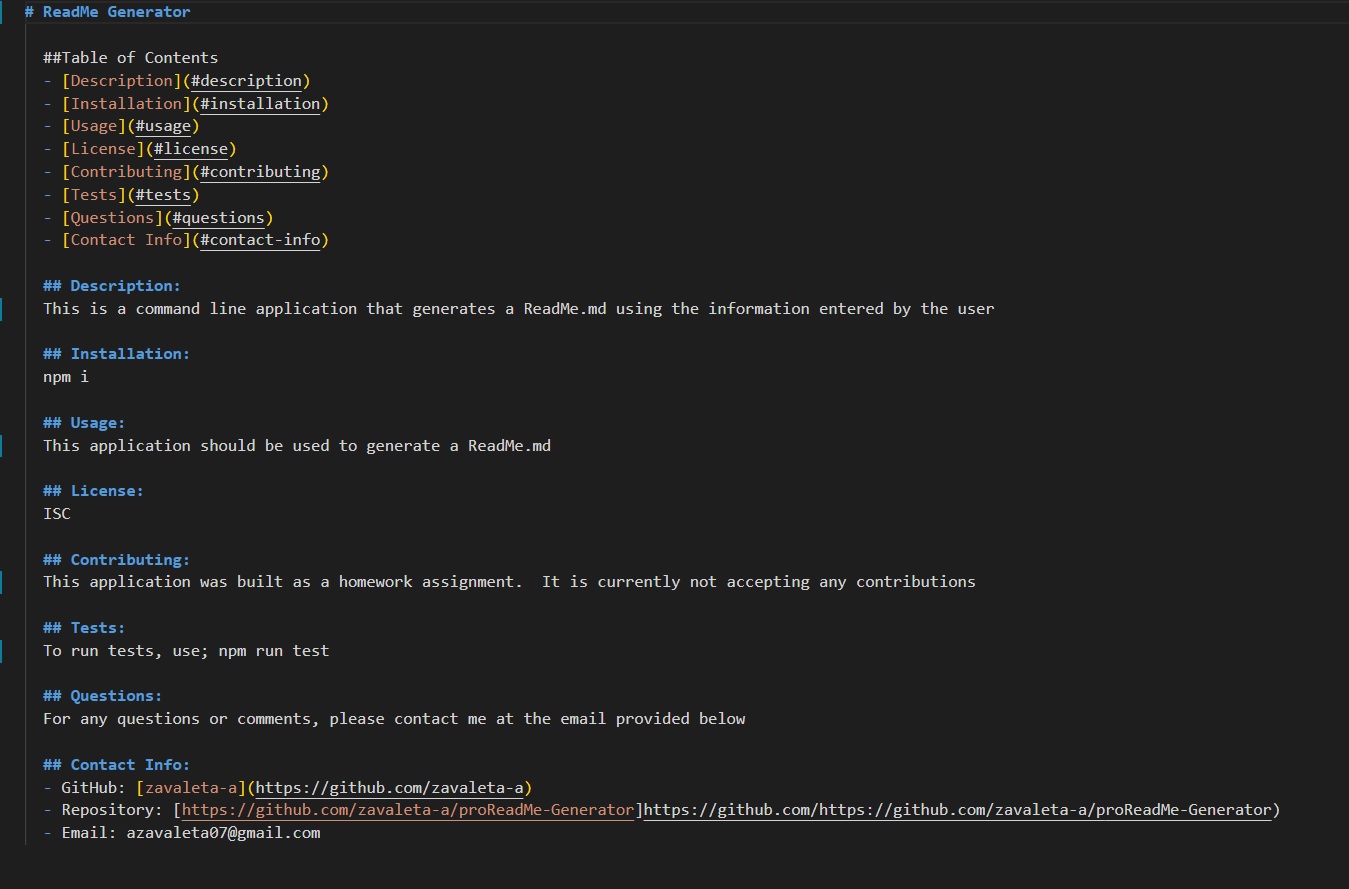1349x889 pixels.
Task: Click the "## Usage:" section heading
Action: [x=84, y=423]
